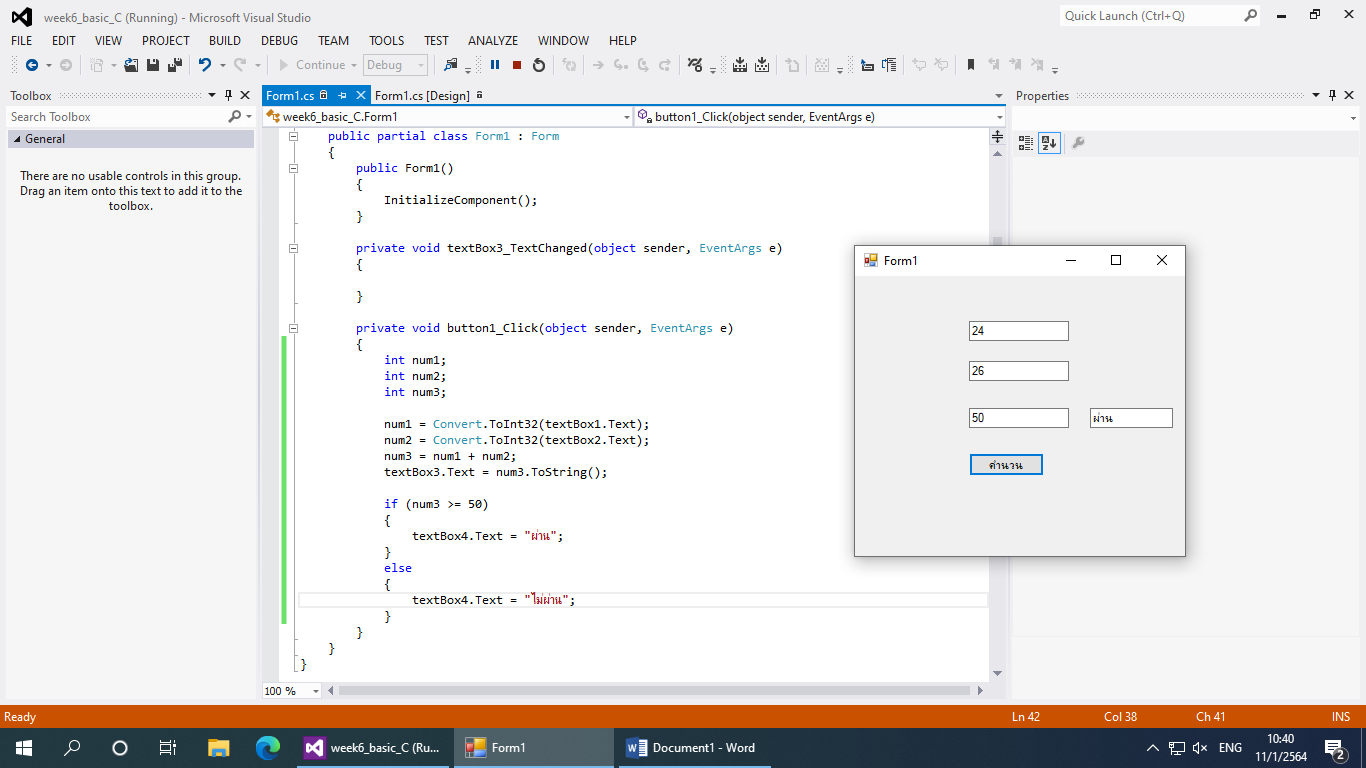The image size is (1366, 768).
Task: Click the bookmark icon in the toolbar
Action: [x=969, y=65]
